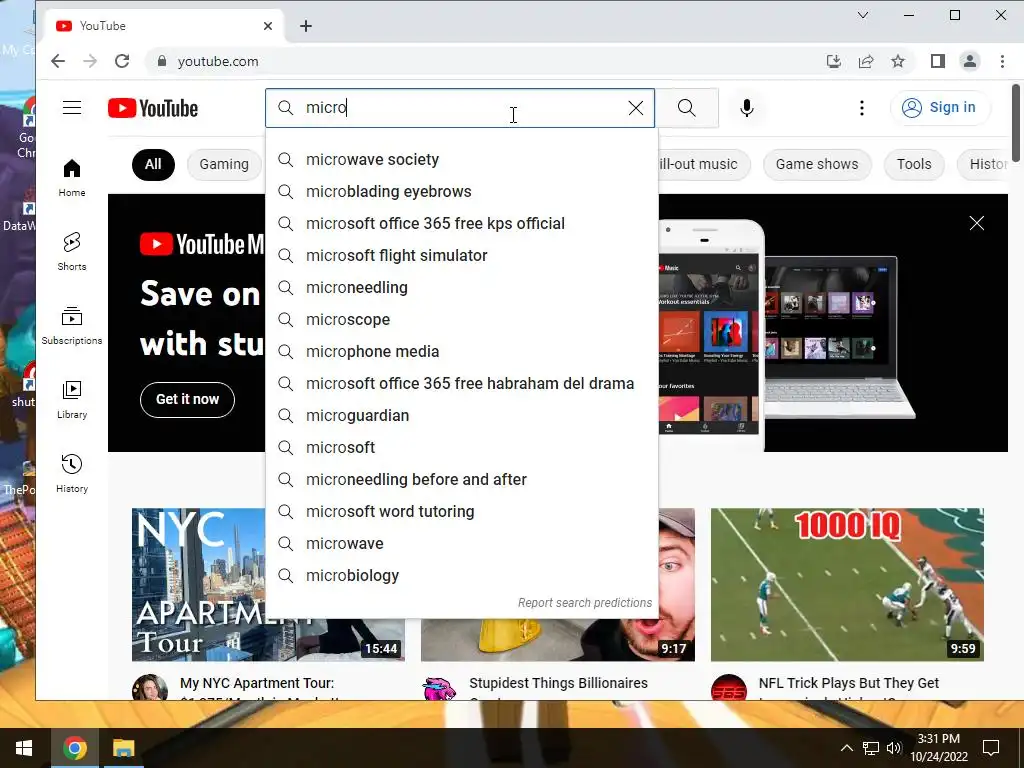Dismiss the YouTube Music banner
1024x768 pixels.
976,223
